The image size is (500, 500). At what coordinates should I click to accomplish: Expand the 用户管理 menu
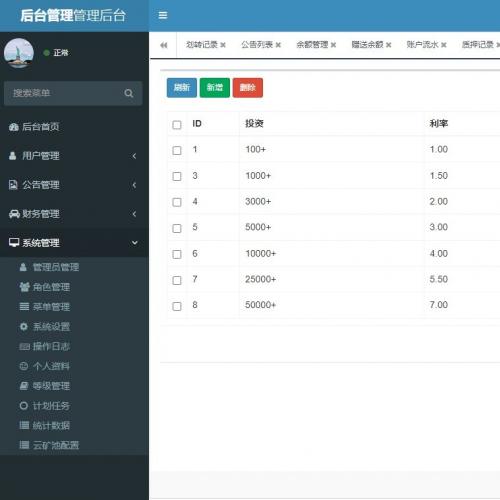click(74, 156)
